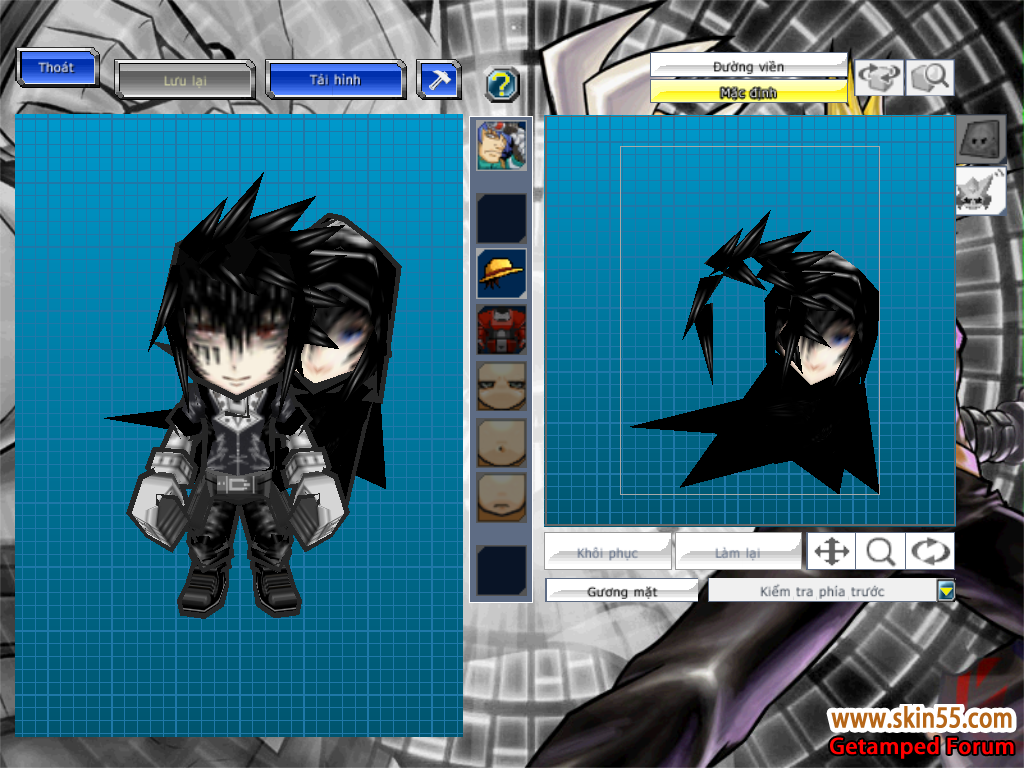The width and height of the screenshot is (1024, 768).
Task: Select the spiky hair face icon
Action: [980, 191]
